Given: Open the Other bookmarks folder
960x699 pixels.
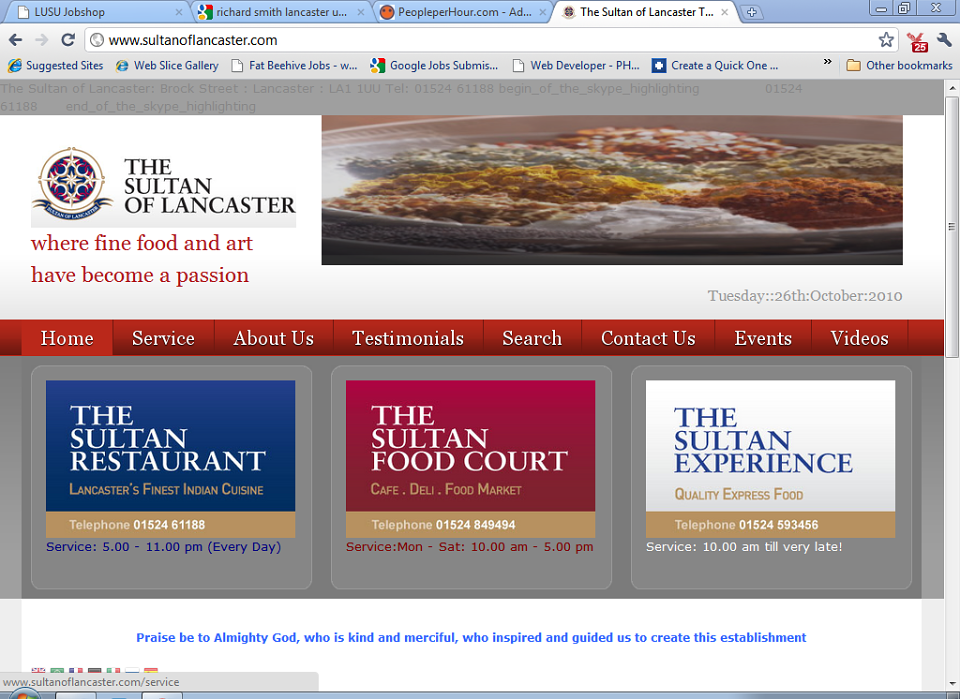Looking at the screenshot, I should coord(899,65).
